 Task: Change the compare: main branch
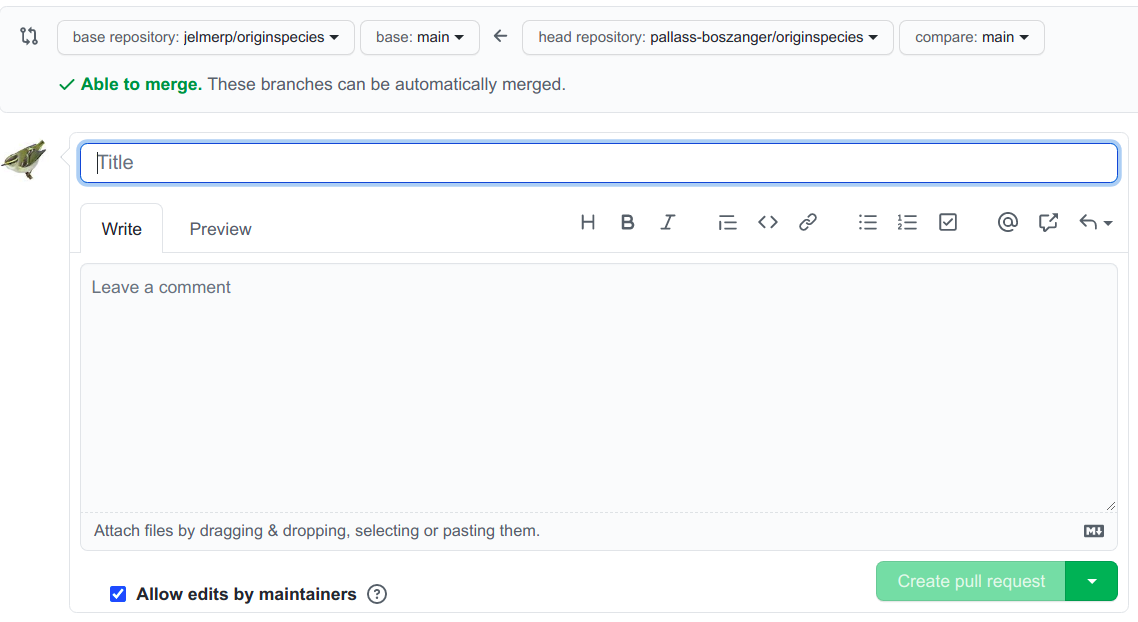[x=971, y=37]
